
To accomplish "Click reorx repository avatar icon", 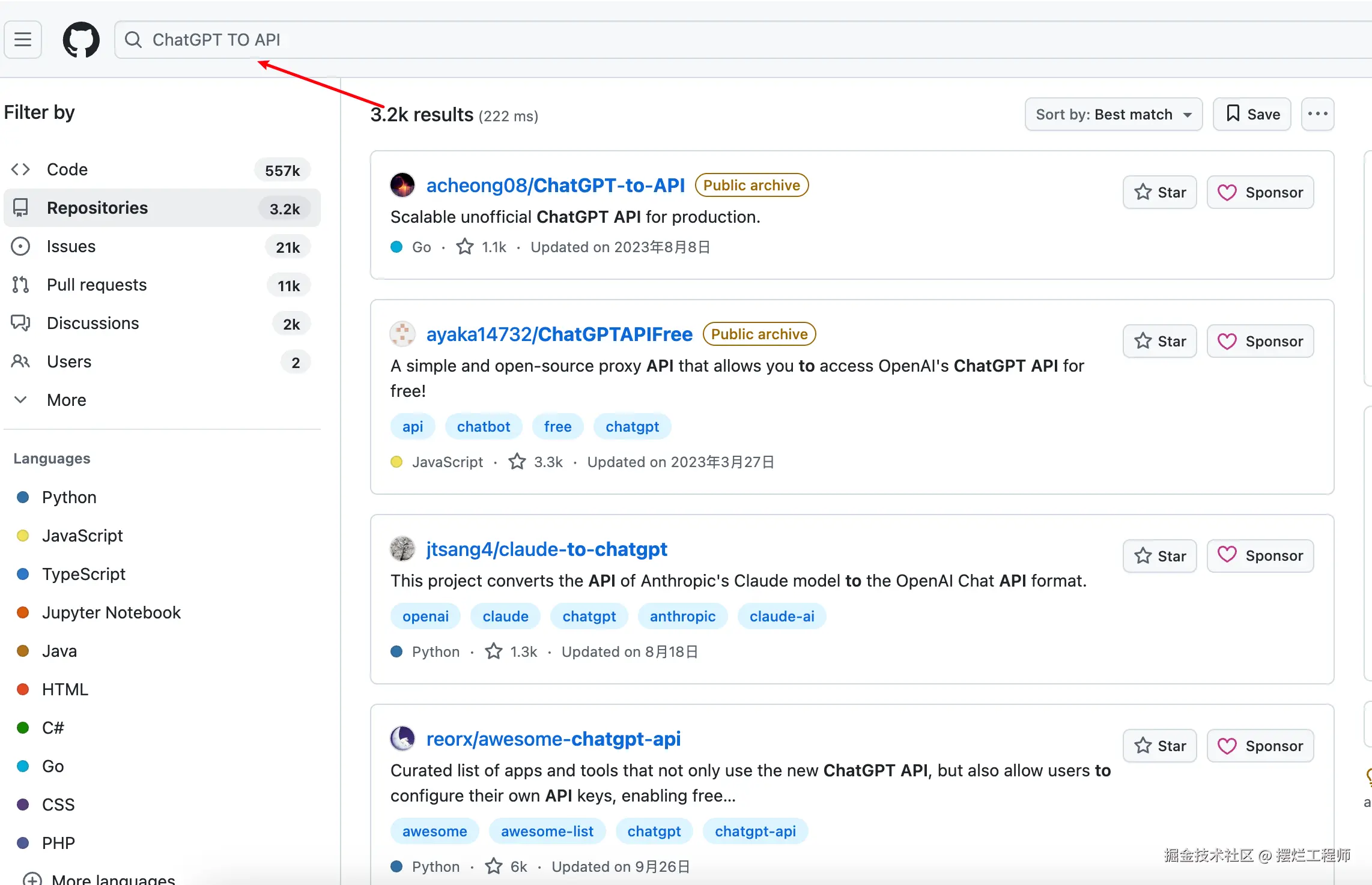I will (402, 739).
